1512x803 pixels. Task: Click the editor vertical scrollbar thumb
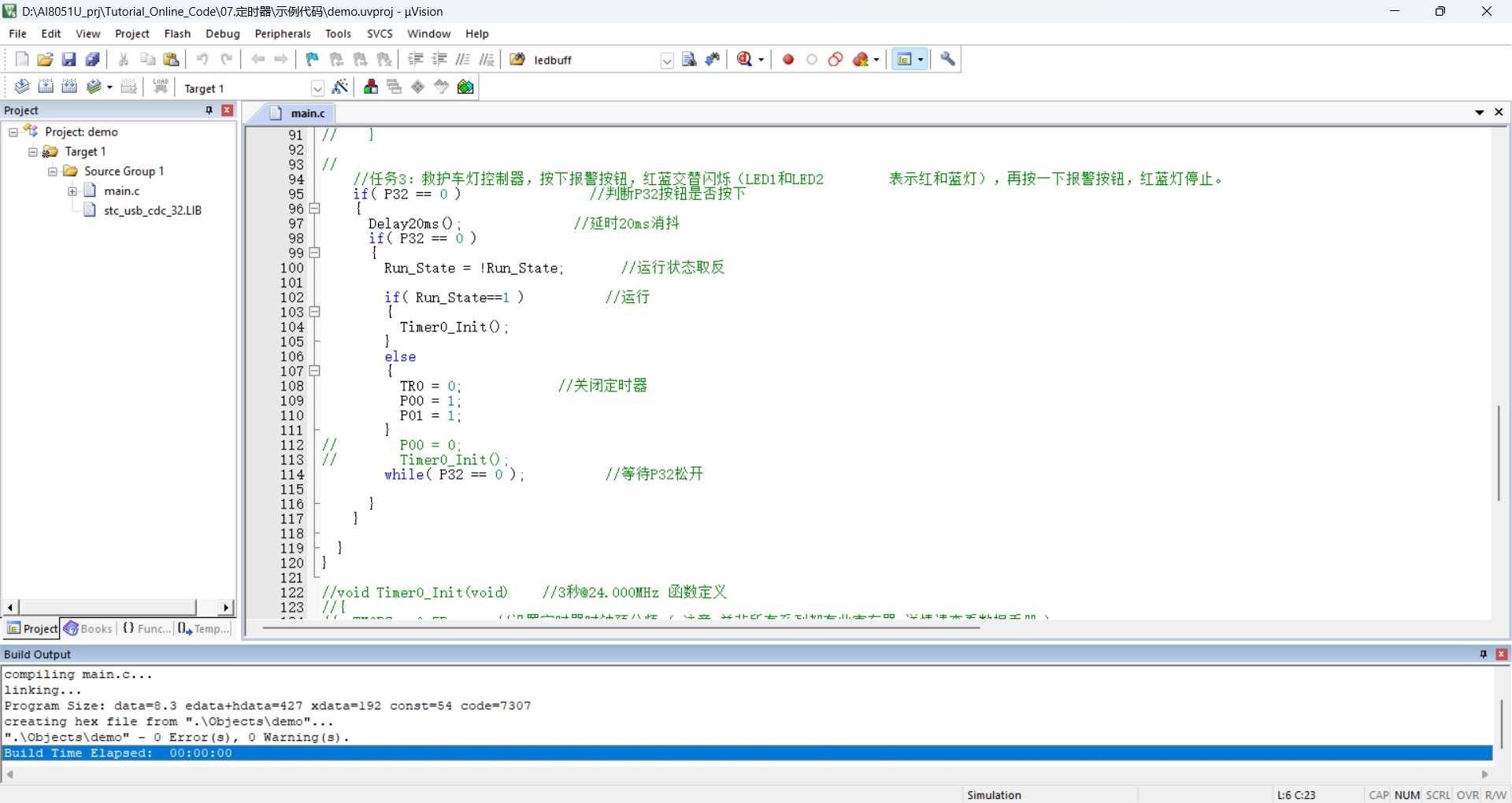coord(1499,453)
